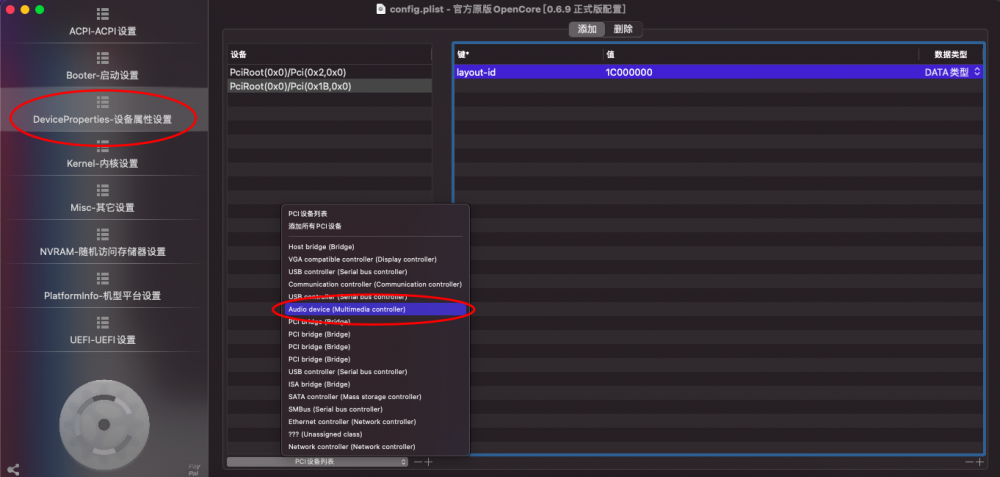
Task: Click the document icon beside config.plist title
Action: pyautogui.click(x=381, y=9)
